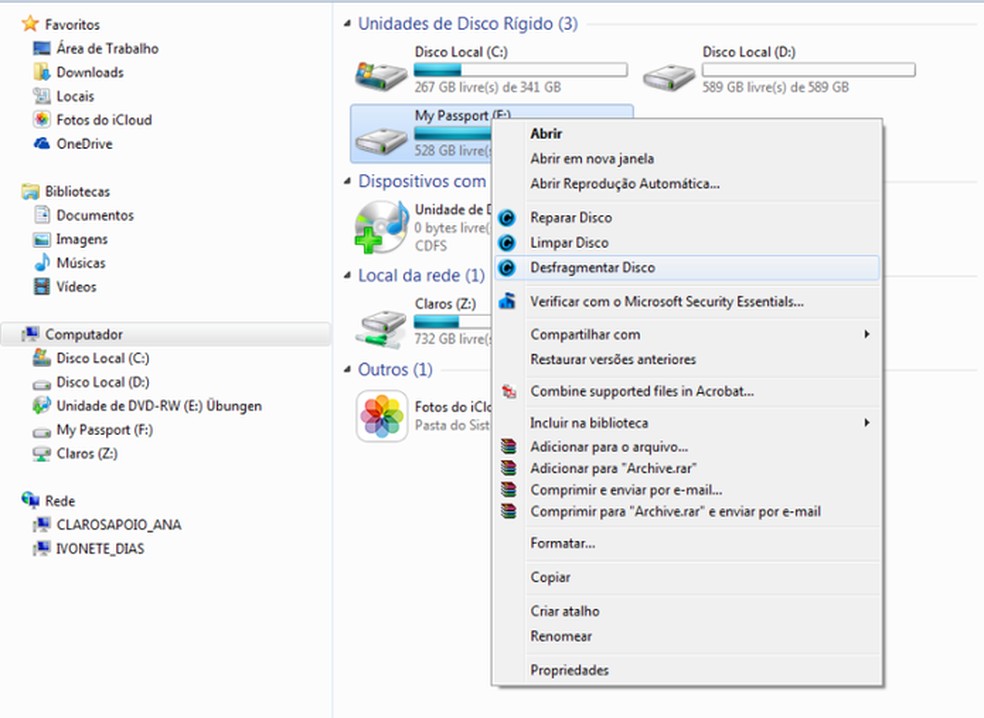Click the Documentos library icon
Screen dimensions: 984x718
pyautogui.click(x=41, y=215)
